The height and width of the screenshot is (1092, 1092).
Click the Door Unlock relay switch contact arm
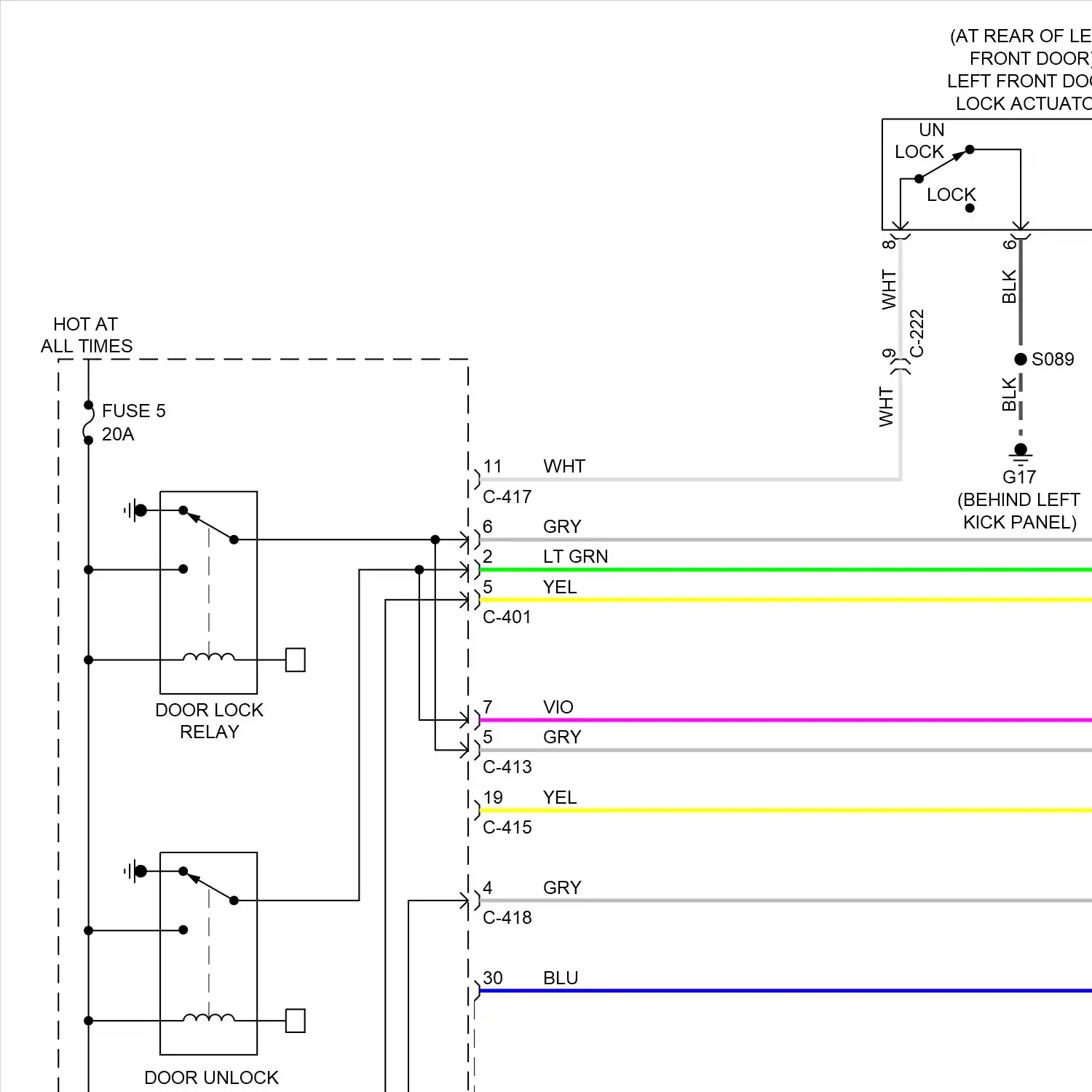[209, 885]
